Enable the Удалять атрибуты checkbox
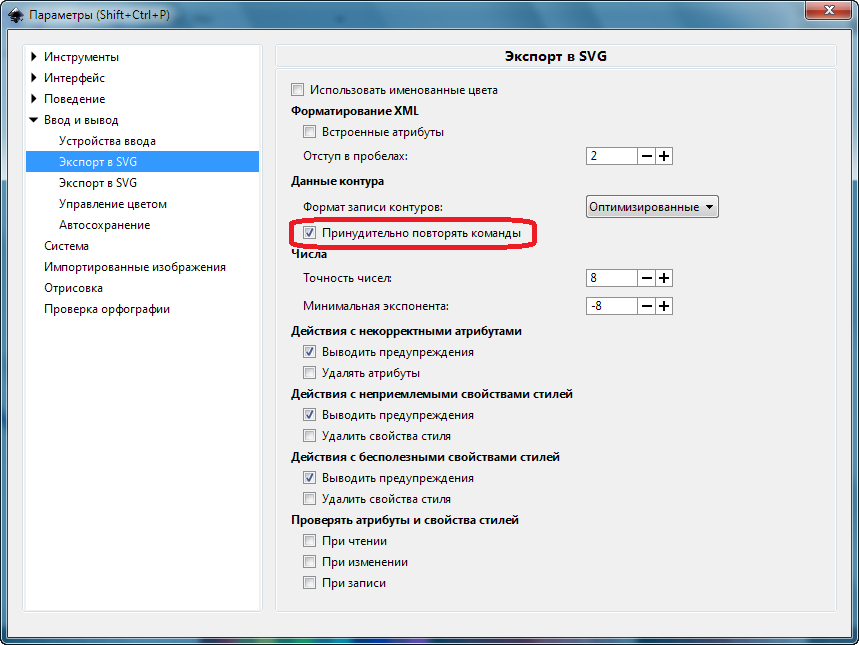The width and height of the screenshot is (859, 645). (x=309, y=373)
